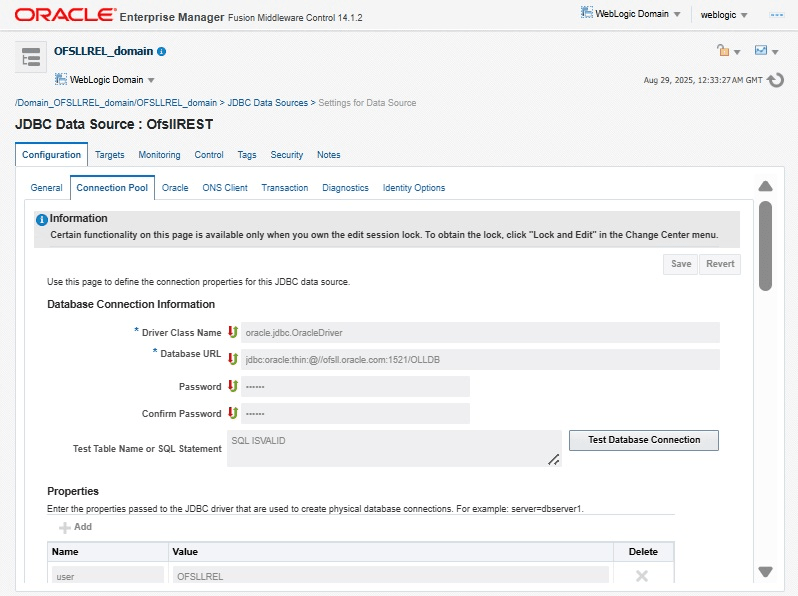
Task: Click the plus icon to add property
Action: [65, 528]
